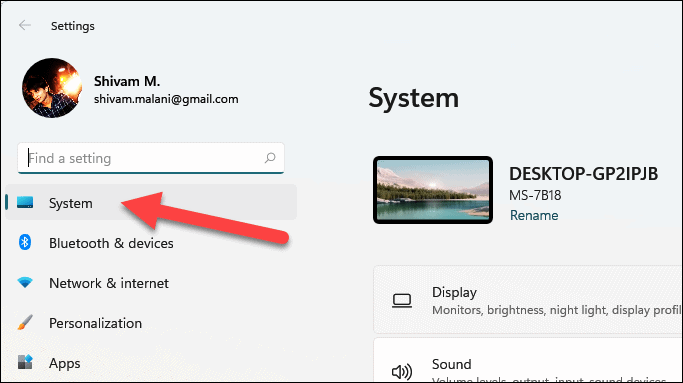The width and height of the screenshot is (683, 383).
Task: Click the Shivam M. account name
Action: pyautogui.click(x=127, y=81)
